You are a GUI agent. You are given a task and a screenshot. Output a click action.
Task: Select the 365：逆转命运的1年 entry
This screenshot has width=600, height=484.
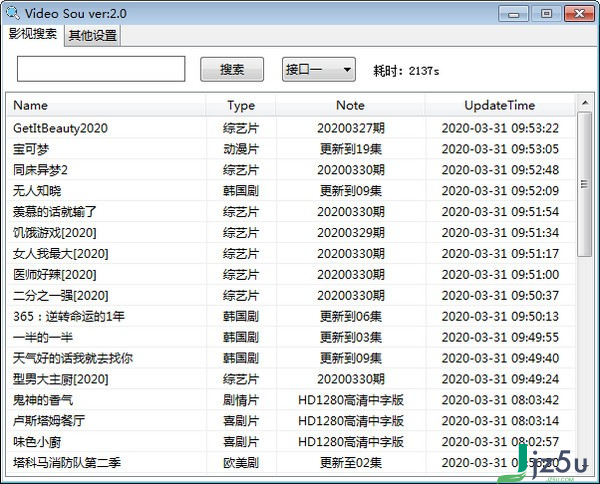point(291,316)
